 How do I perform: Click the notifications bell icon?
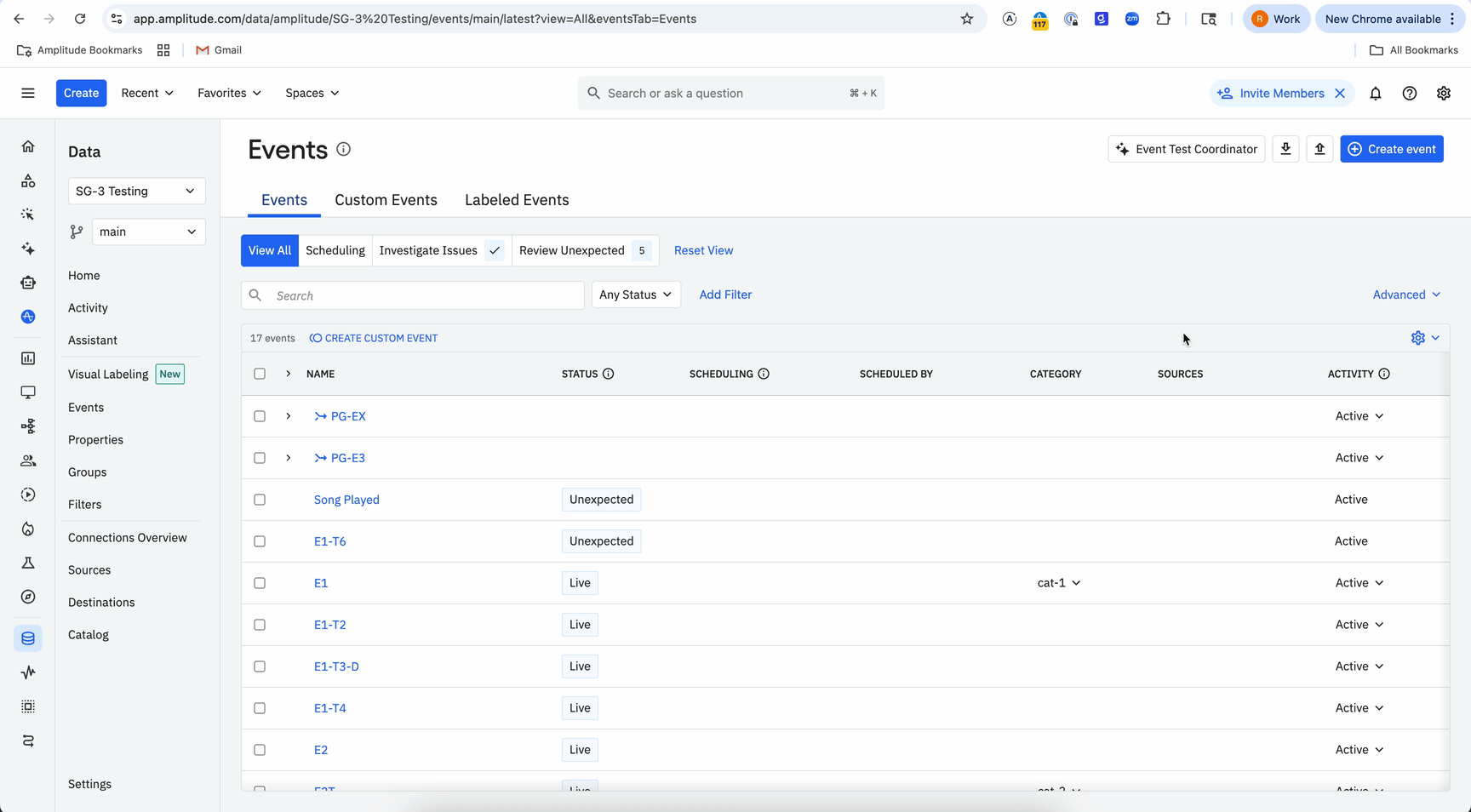click(x=1376, y=94)
